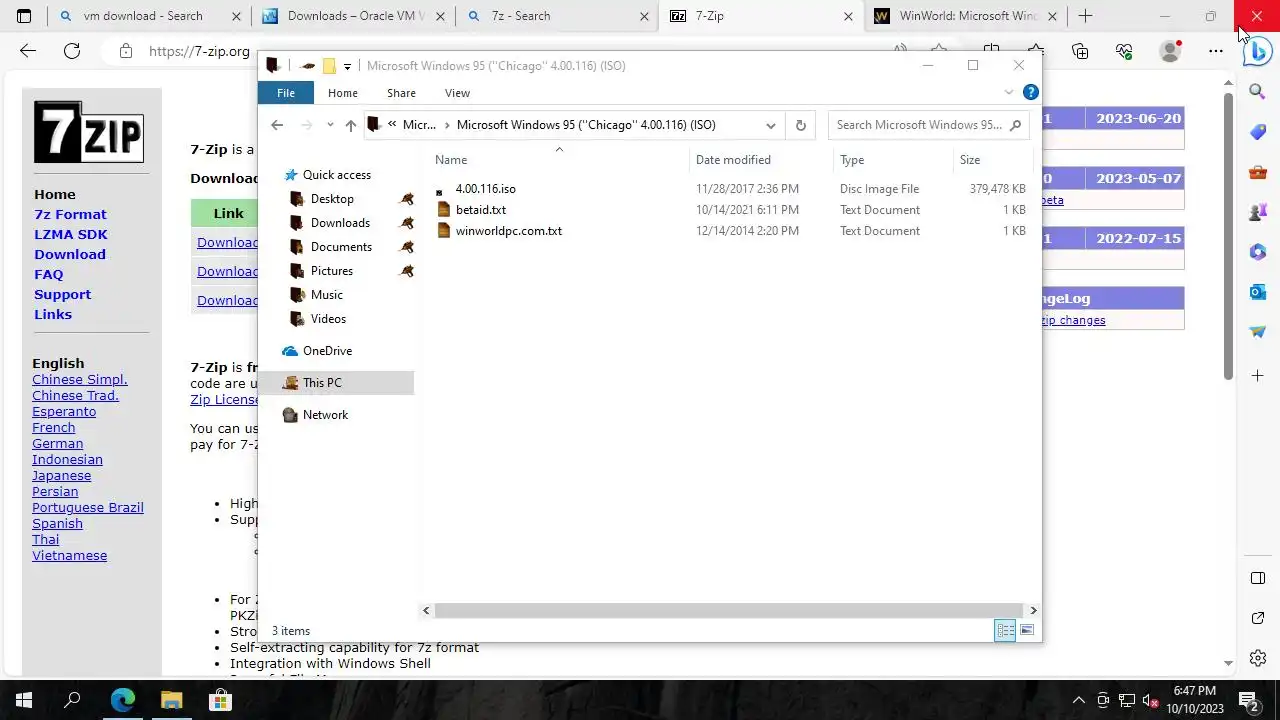Open Microsoft Store from taskbar
The image size is (1280, 720).
click(220, 700)
